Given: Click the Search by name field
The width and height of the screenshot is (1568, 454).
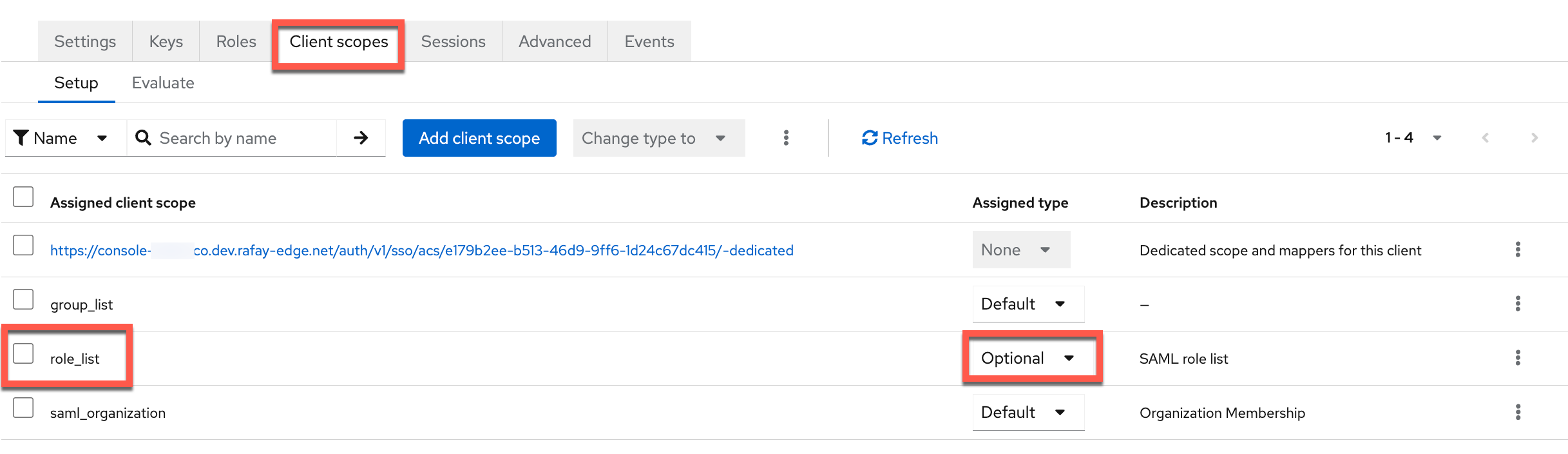Looking at the screenshot, I should point(245,138).
